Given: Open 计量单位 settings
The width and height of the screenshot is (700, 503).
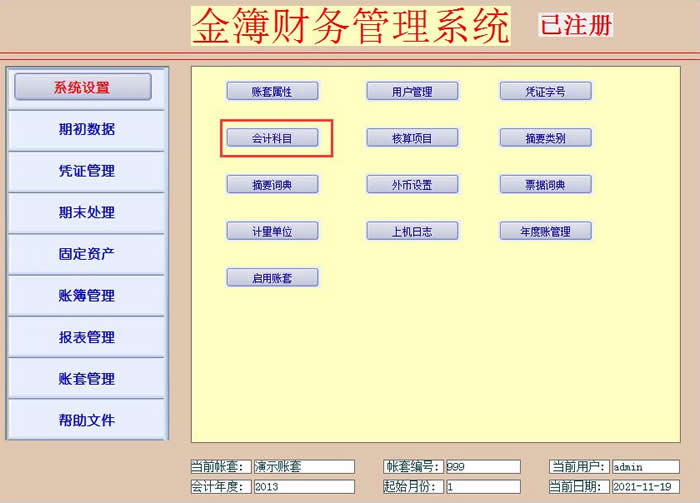Looking at the screenshot, I should [272, 232].
